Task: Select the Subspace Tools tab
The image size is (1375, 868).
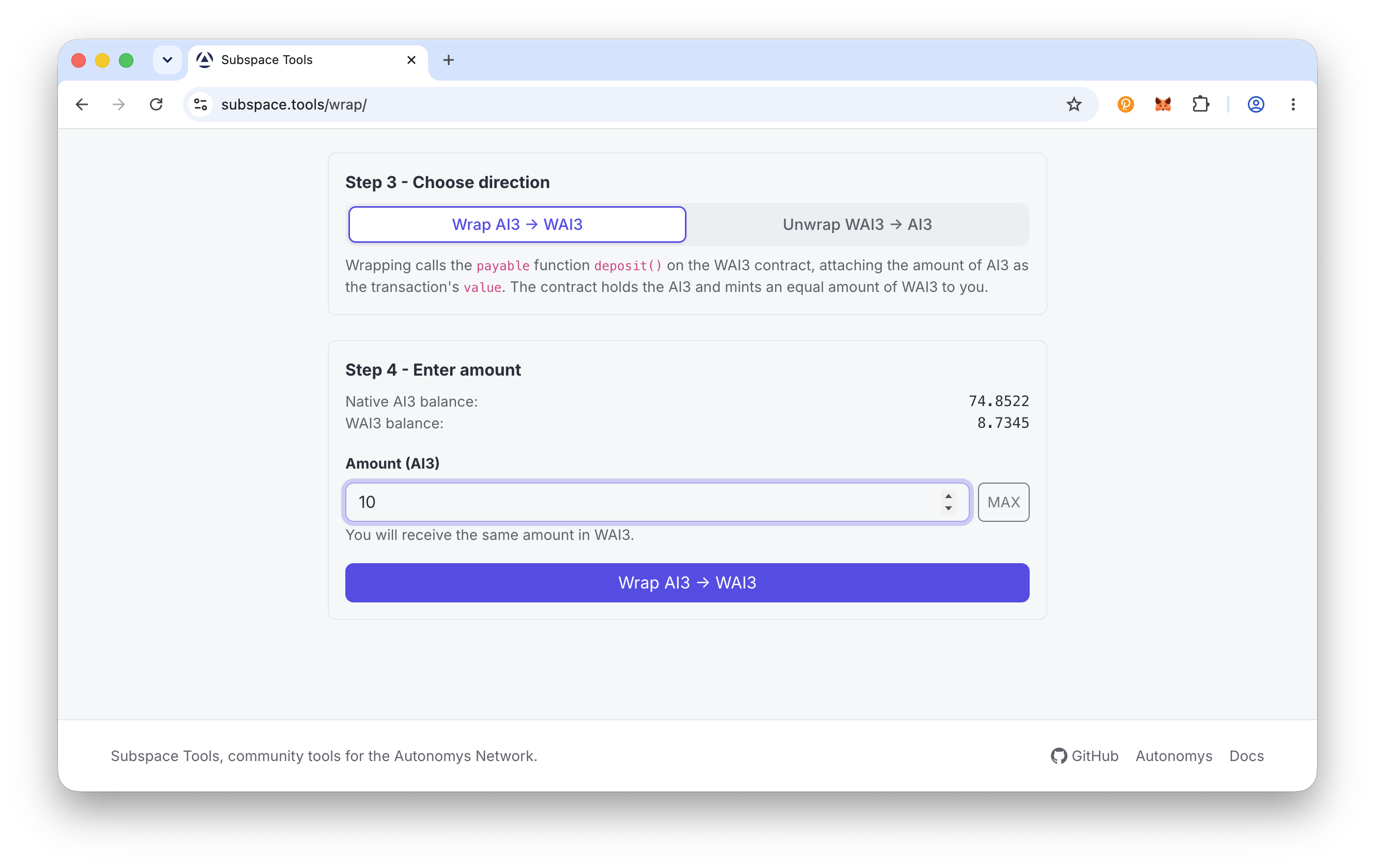Action: pos(308,60)
